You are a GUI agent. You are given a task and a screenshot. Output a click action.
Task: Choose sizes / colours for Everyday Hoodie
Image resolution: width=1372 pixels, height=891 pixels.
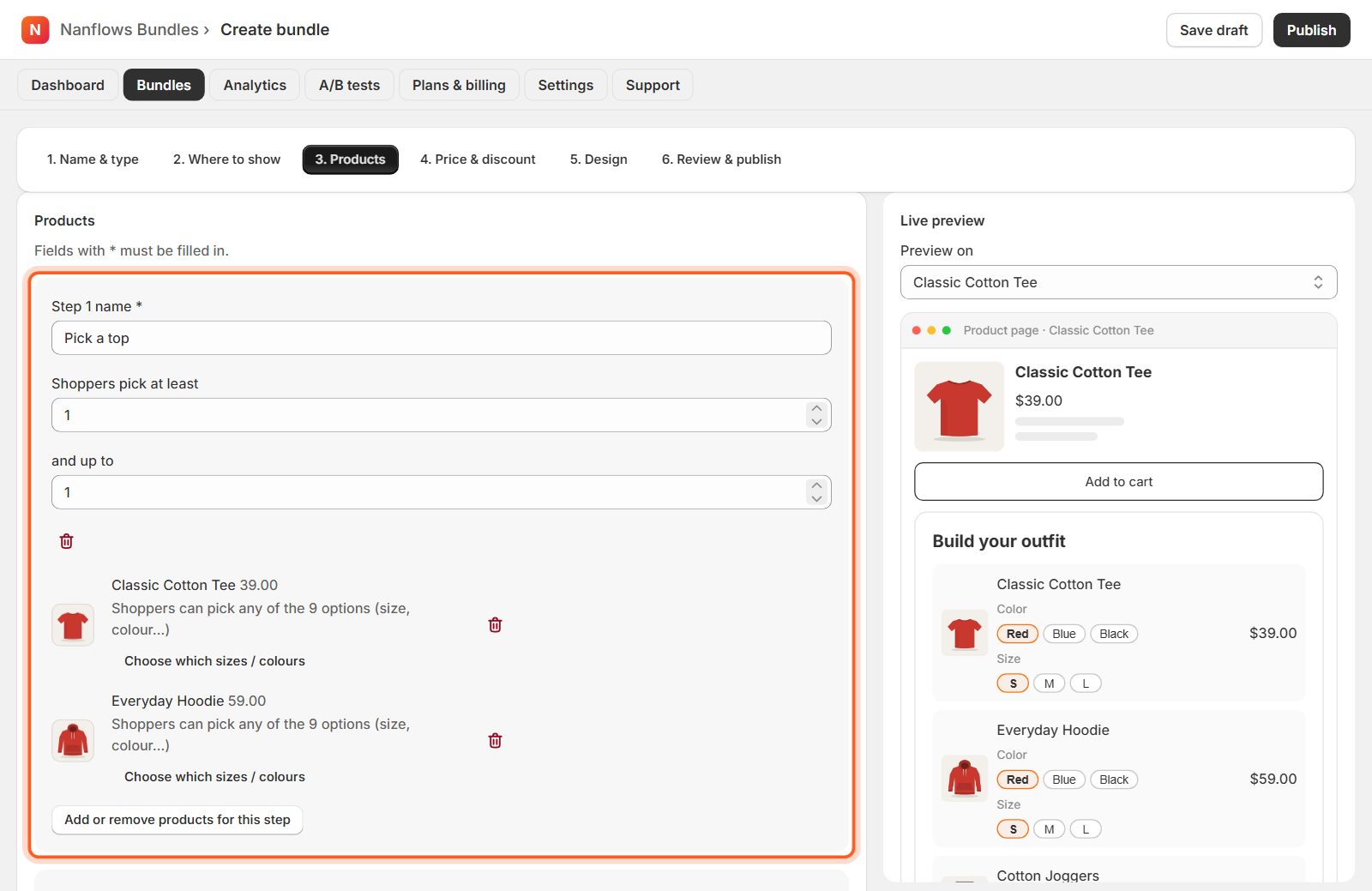214,777
